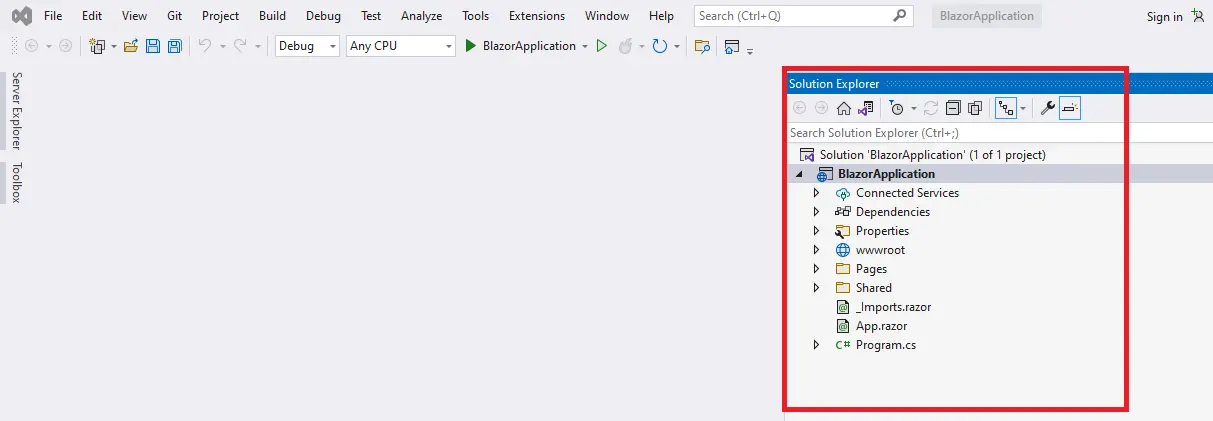1213x421 pixels.
Task: Expand the Shared folder
Action: point(816,288)
